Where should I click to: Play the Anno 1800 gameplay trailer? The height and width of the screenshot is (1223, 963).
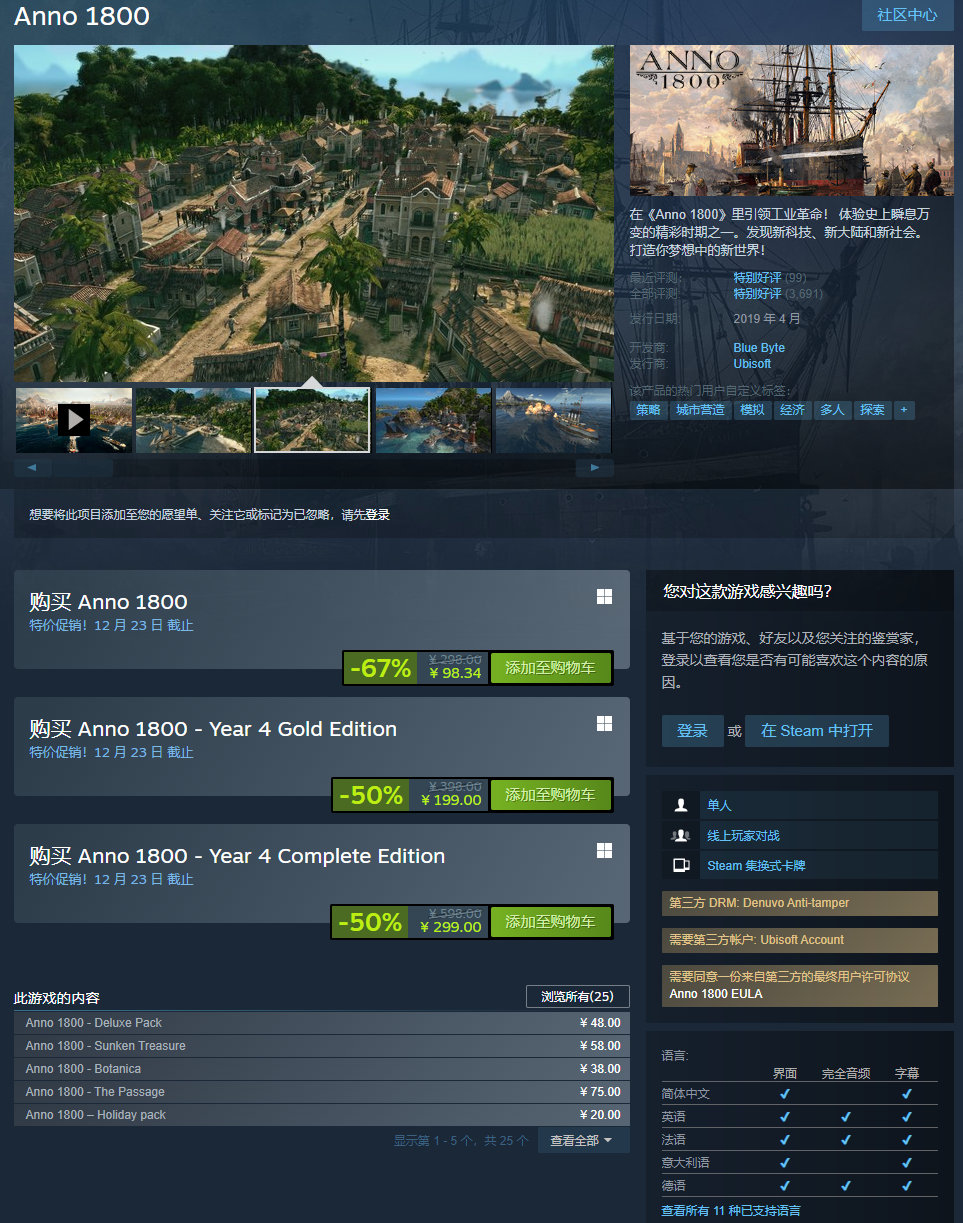pyautogui.click(x=73, y=419)
